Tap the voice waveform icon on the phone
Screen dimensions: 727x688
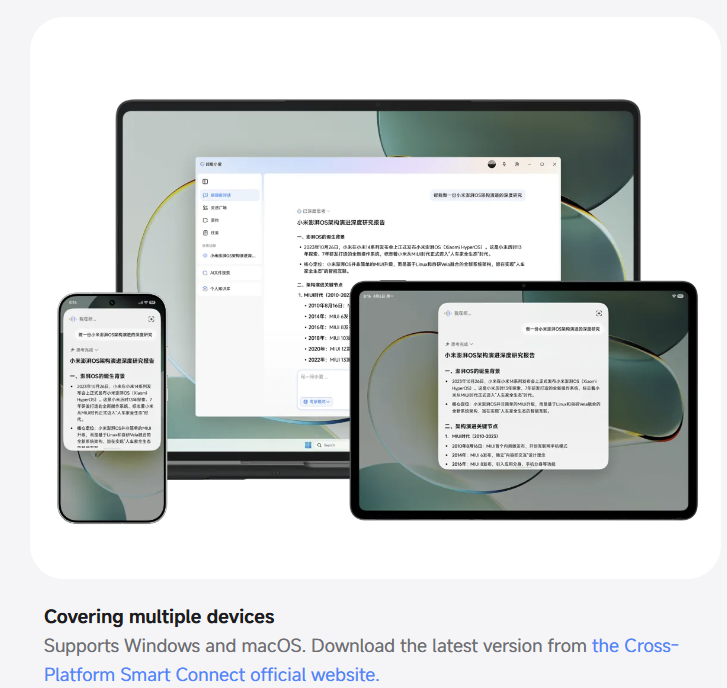73,319
